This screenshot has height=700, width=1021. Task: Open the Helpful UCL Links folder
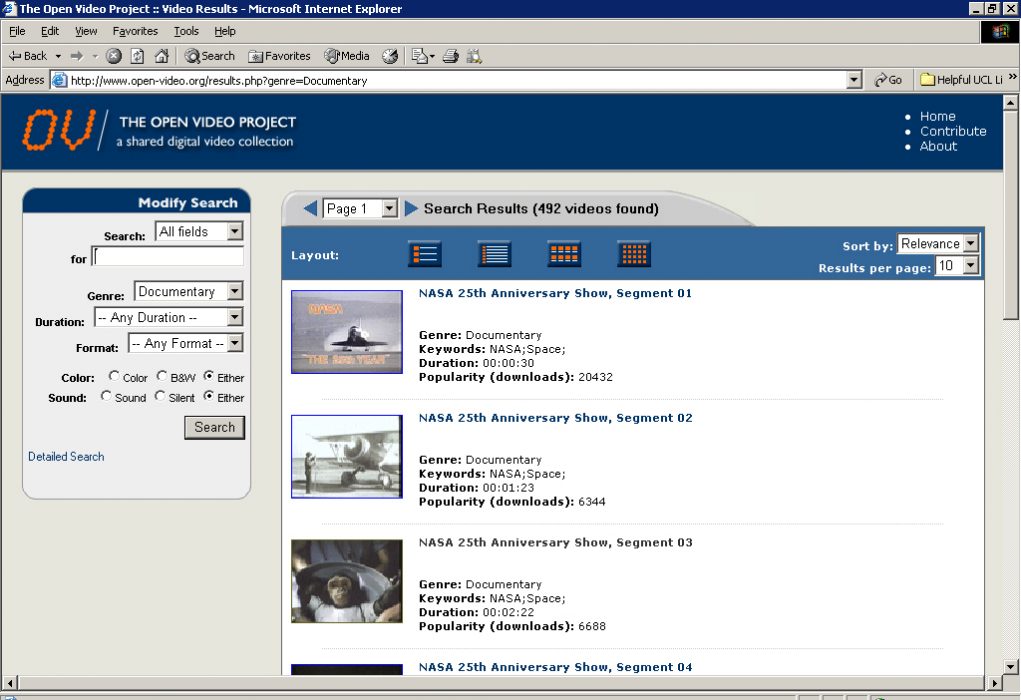[x=961, y=80]
